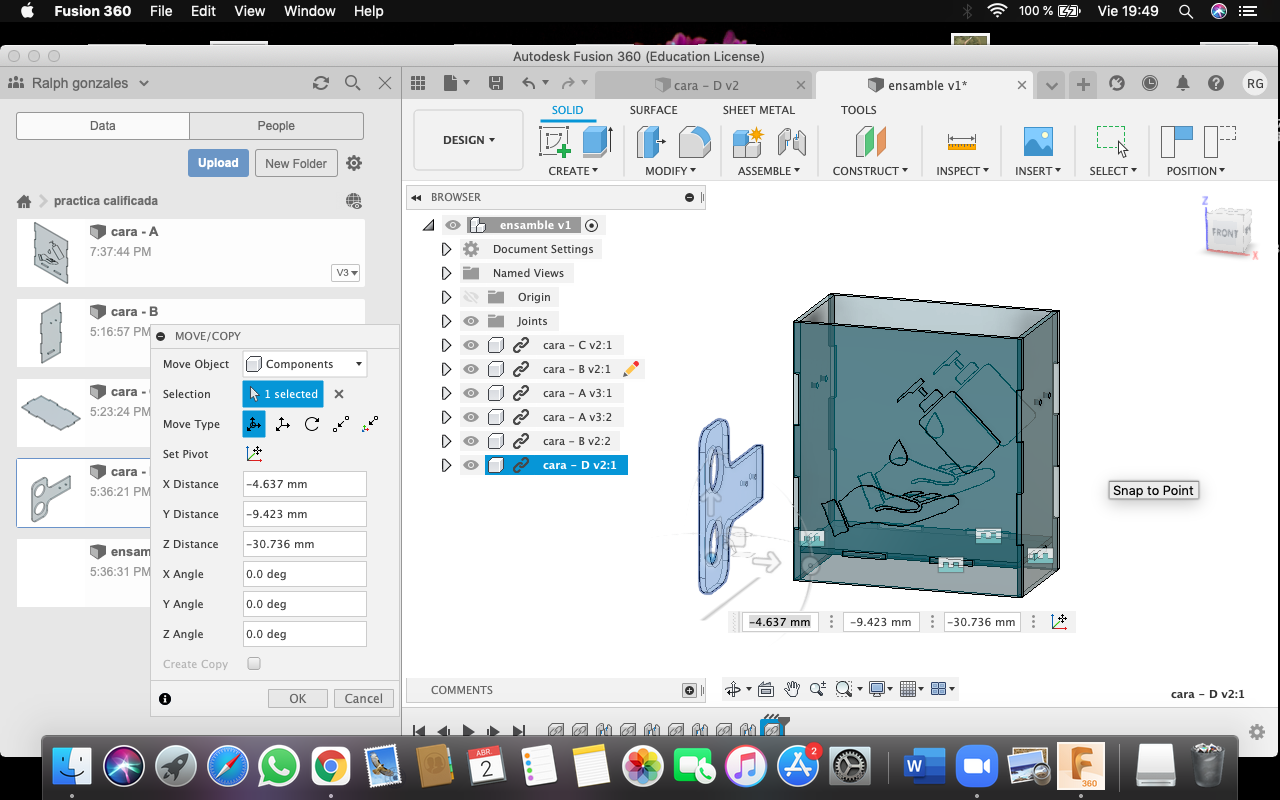Viewport: 1280px width, 800px height.
Task: Expand the Named Views node
Action: click(447, 273)
